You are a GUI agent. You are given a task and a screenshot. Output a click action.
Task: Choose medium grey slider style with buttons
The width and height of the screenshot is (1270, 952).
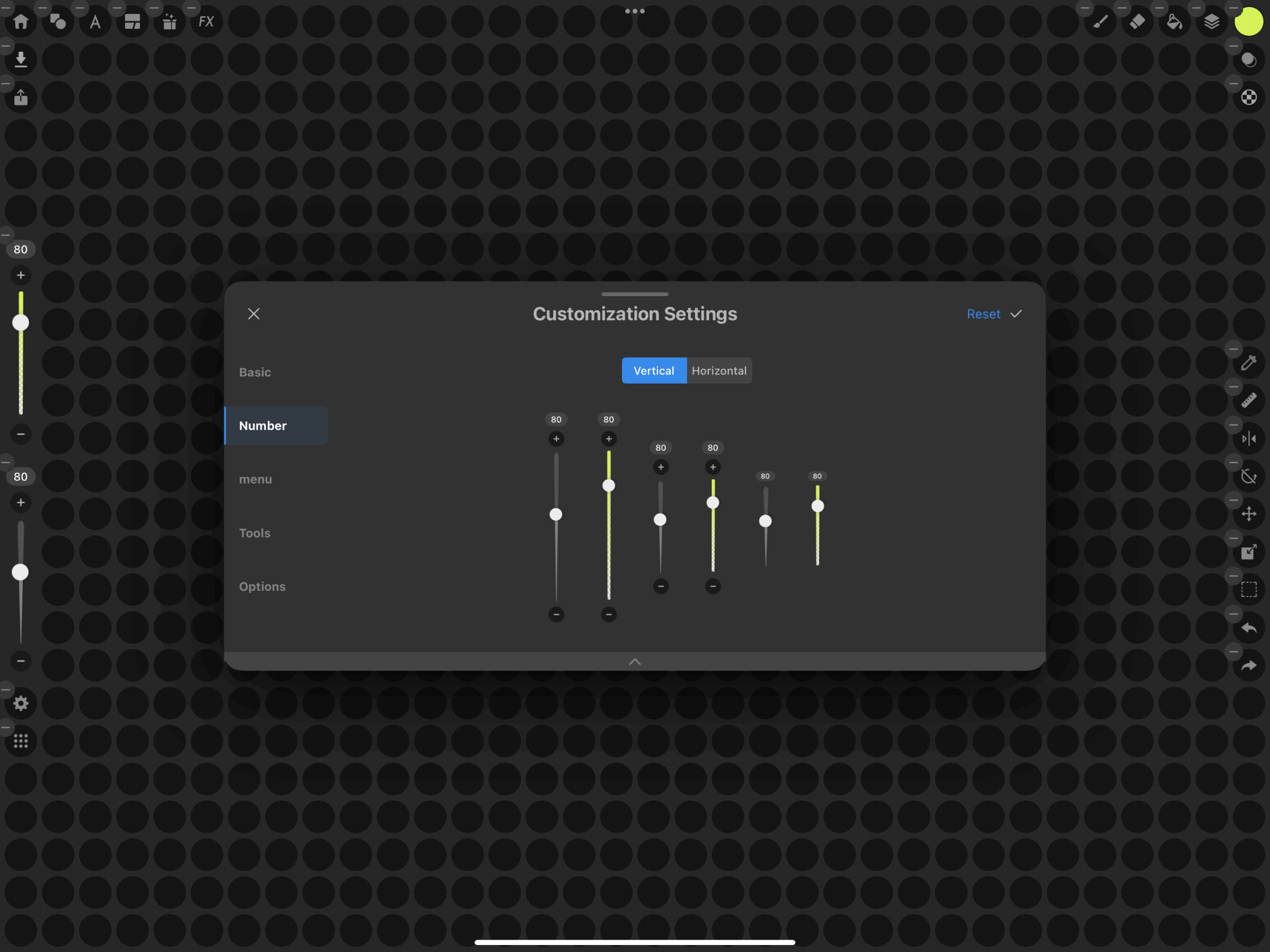660,517
